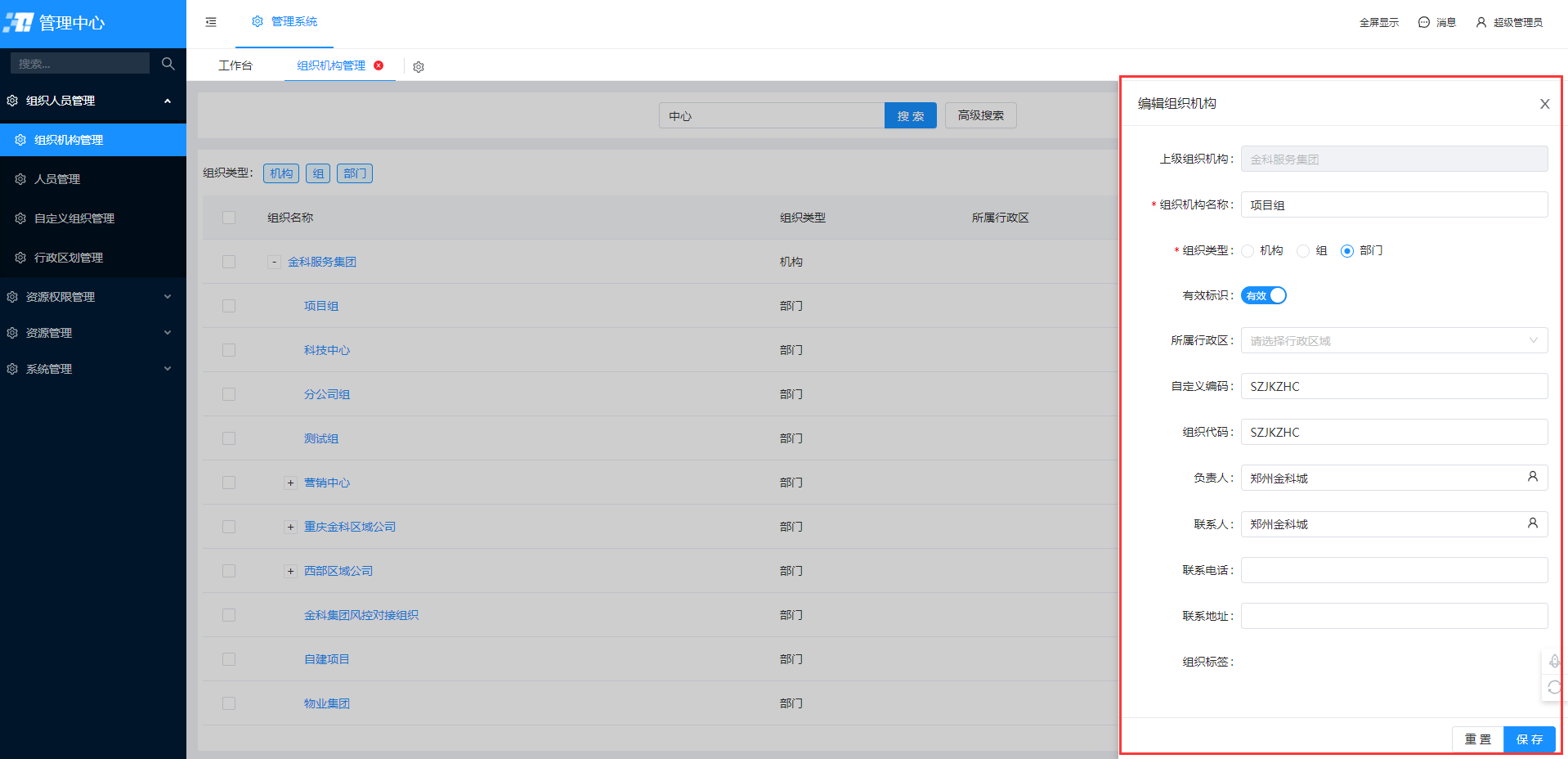Click the person picker icon in 负责人 field
The image size is (1568, 759).
tap(1533, 477)
